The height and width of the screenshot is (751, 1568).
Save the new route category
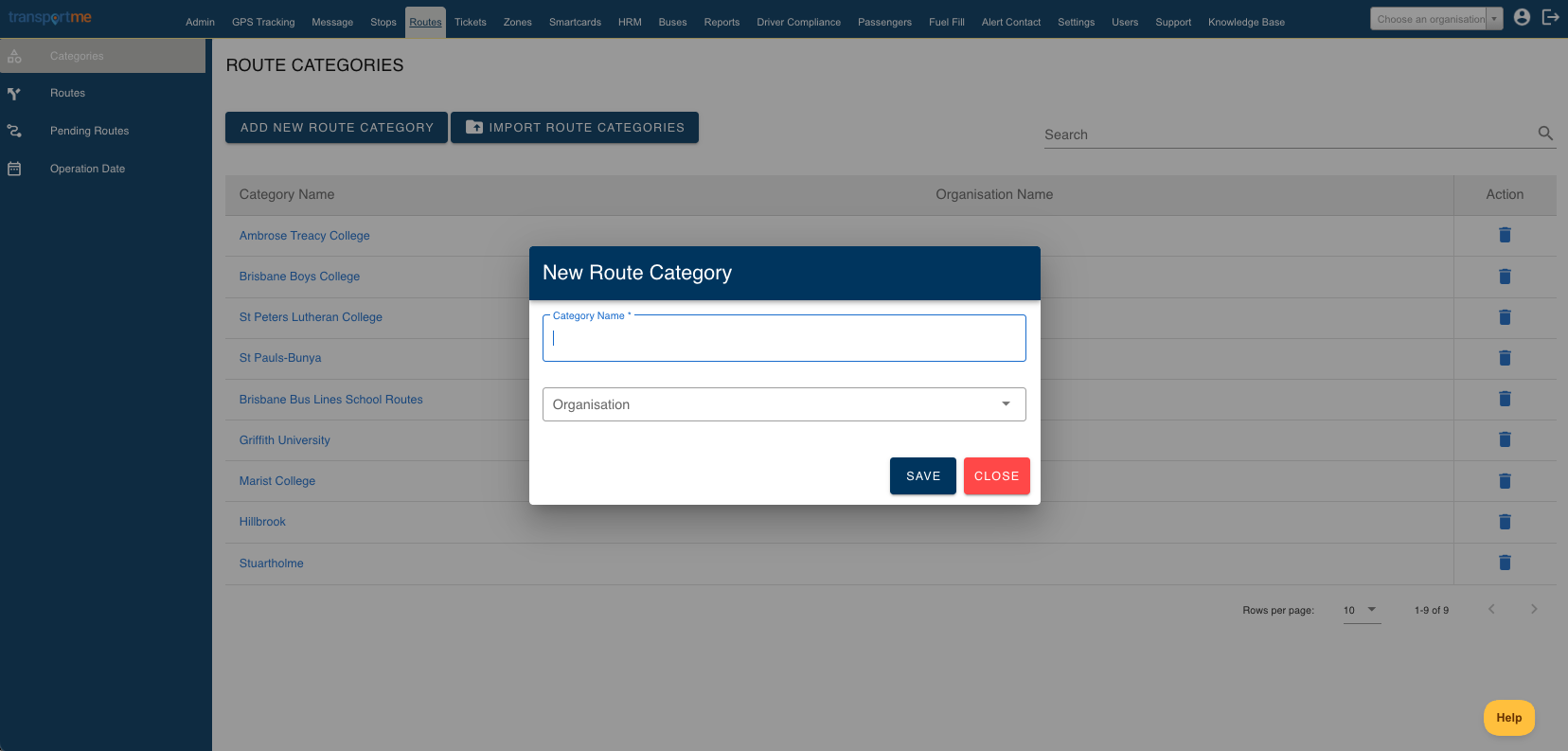[923, 476]
